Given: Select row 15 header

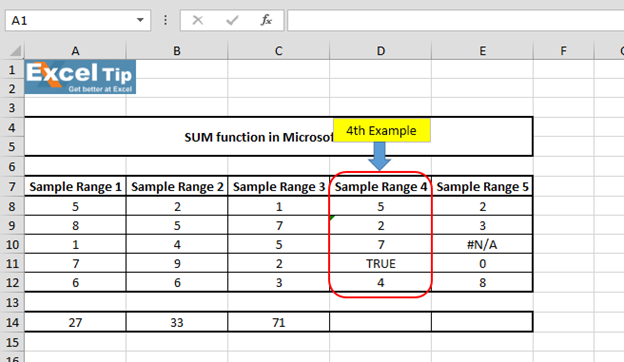Looking at the screenshot, I should tap(12, 342).
